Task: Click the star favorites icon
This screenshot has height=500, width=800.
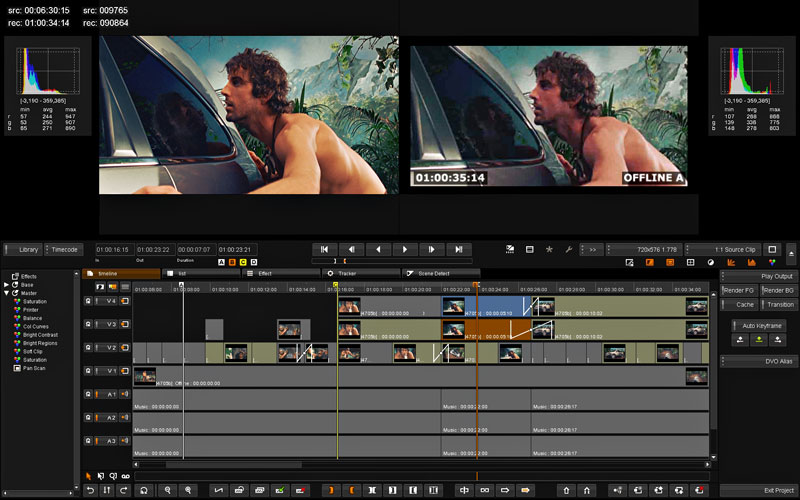Action: (x=548, y=249)
